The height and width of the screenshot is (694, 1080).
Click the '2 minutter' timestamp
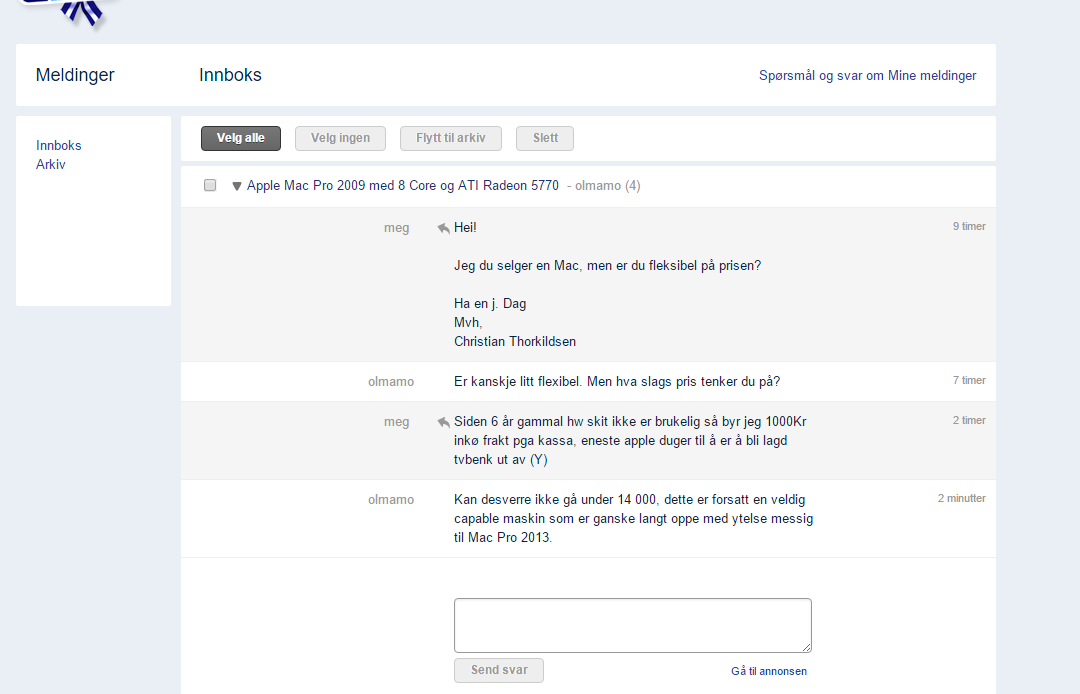pos(962,498)
